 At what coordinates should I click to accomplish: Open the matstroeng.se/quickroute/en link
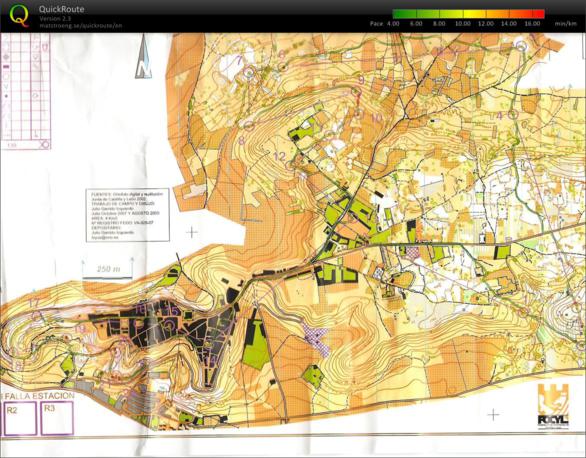point(81,26)
